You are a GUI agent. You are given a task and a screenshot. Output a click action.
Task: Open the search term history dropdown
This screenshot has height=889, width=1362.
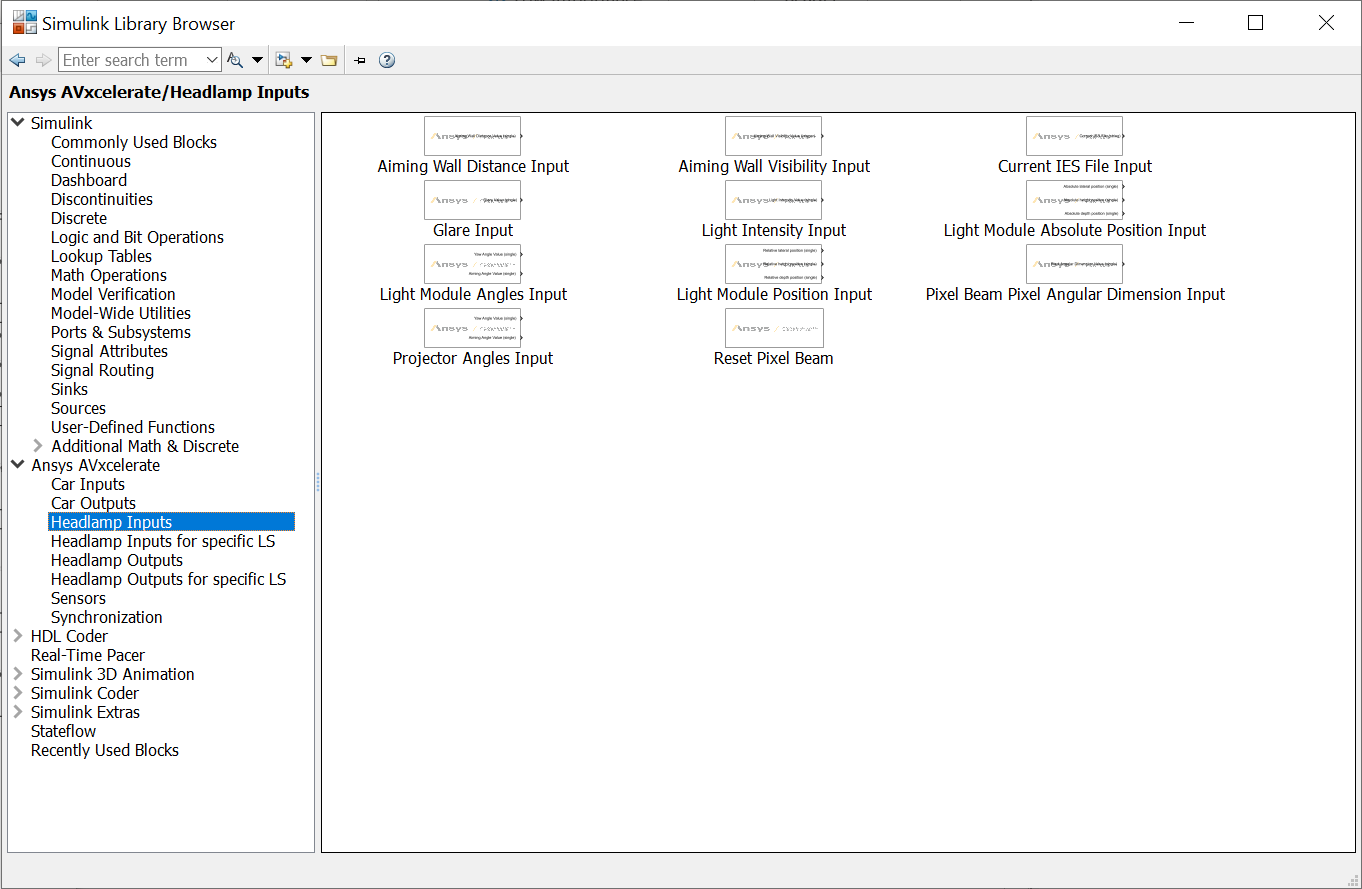click(211, 60)
